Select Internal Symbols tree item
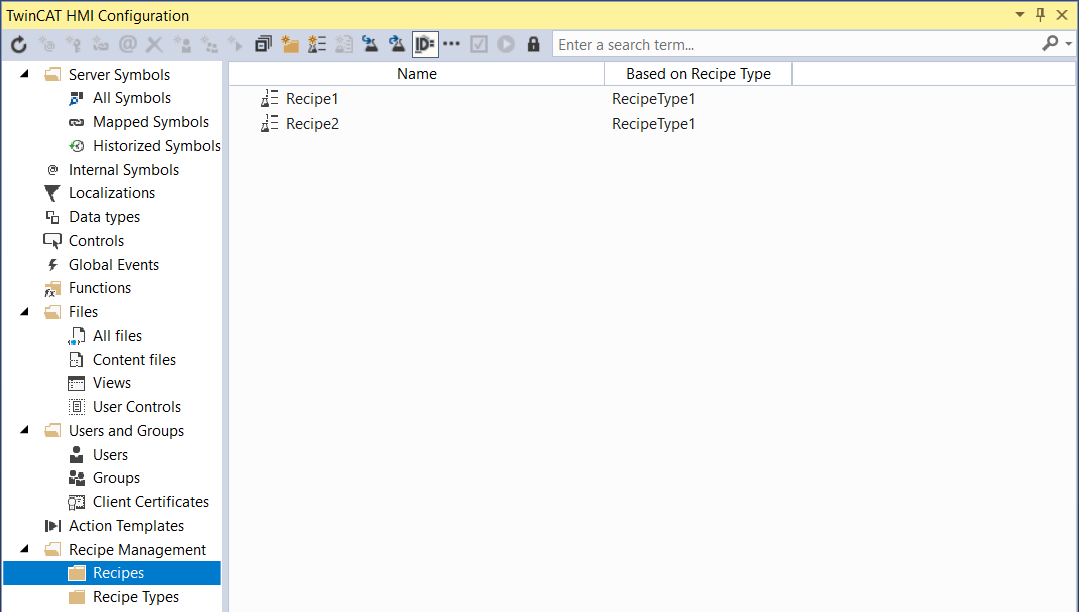Screen dimensions: 1079x612 (124, 170)
